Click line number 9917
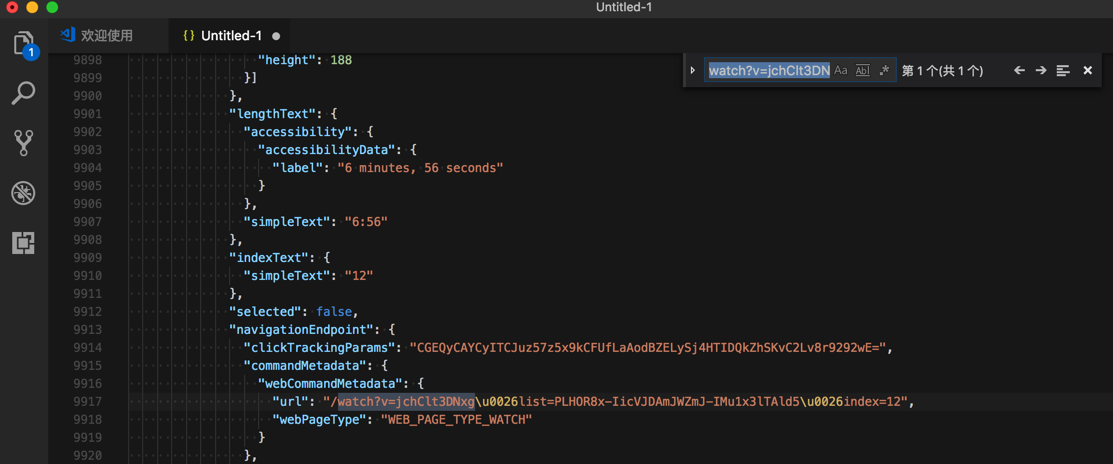1113x464 pixels. (x=87, y=402)
